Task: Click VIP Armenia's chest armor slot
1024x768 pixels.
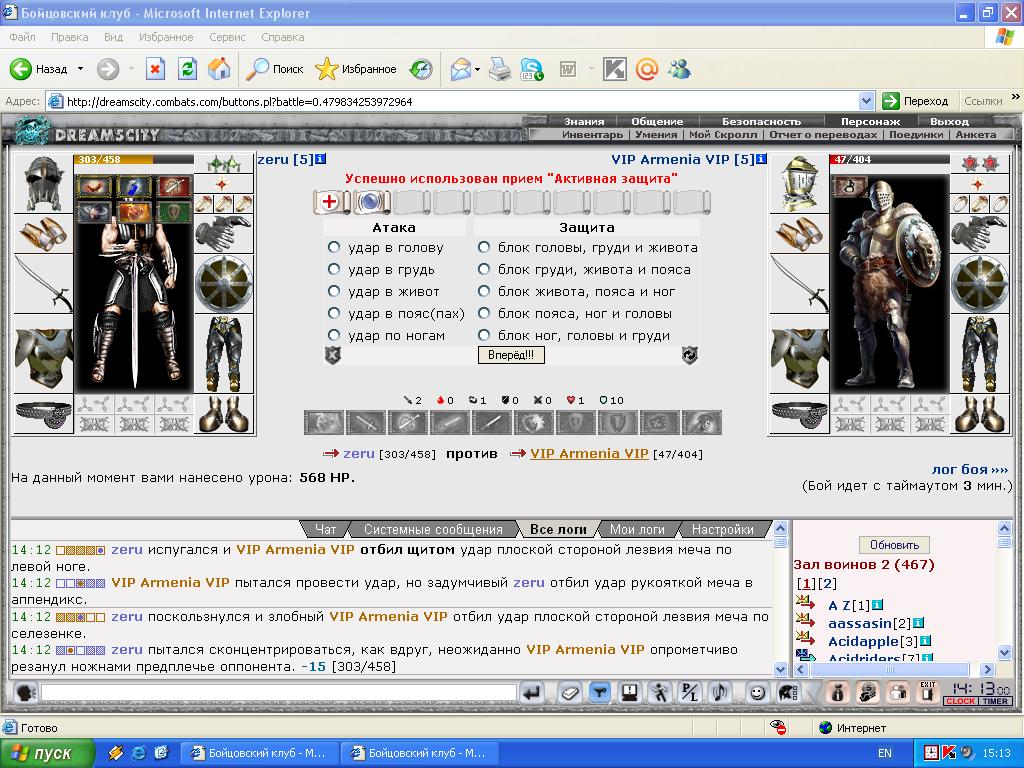Action: click(799, 354)
